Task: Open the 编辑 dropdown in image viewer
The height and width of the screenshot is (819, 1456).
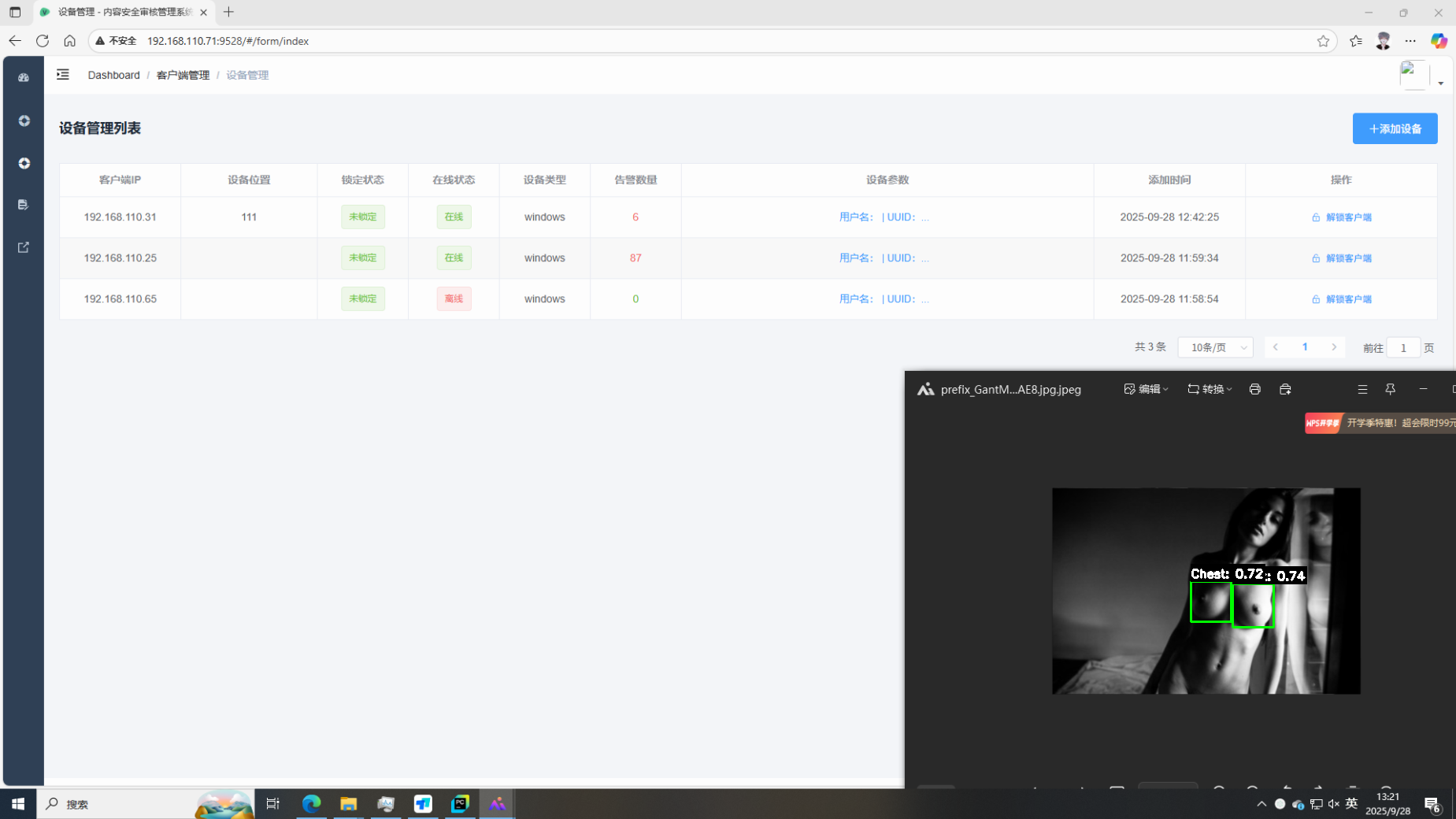Action: [1146, 389]
